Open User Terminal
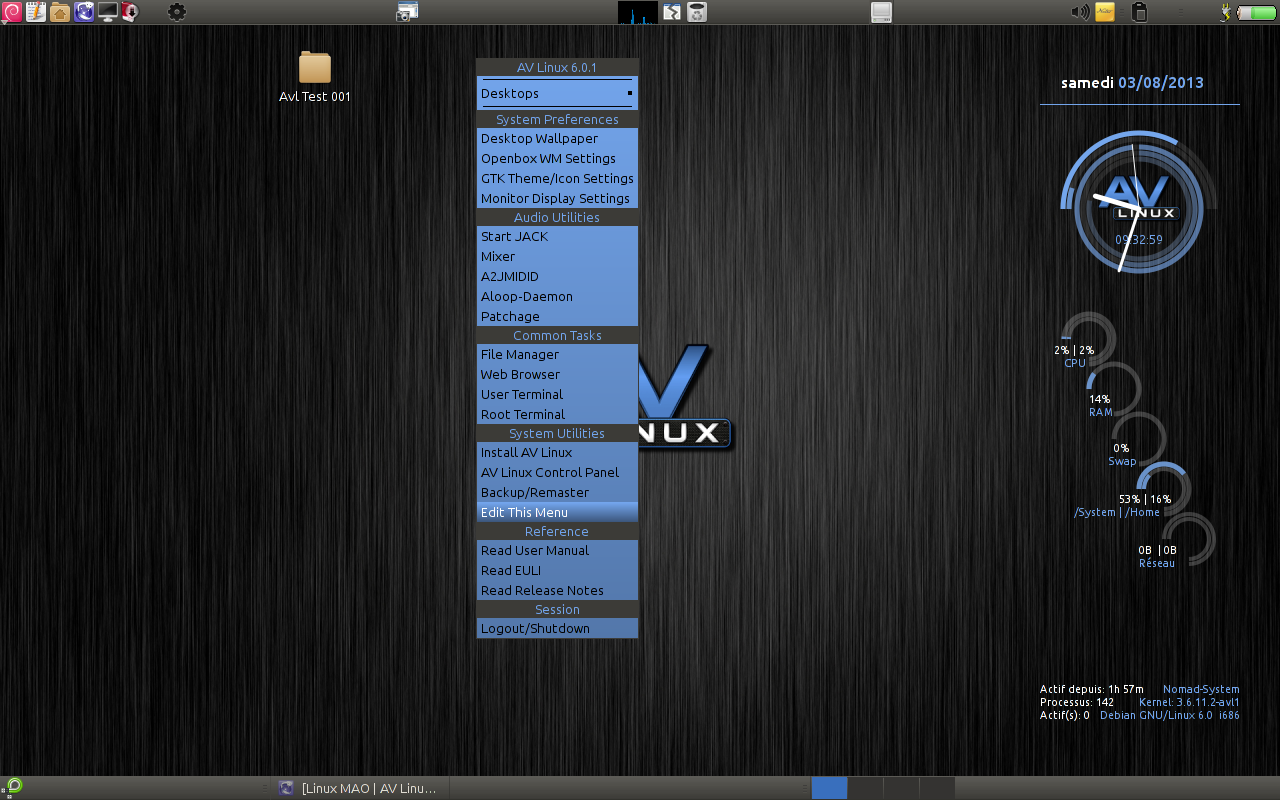The image size is (1280, 800). 557,395
